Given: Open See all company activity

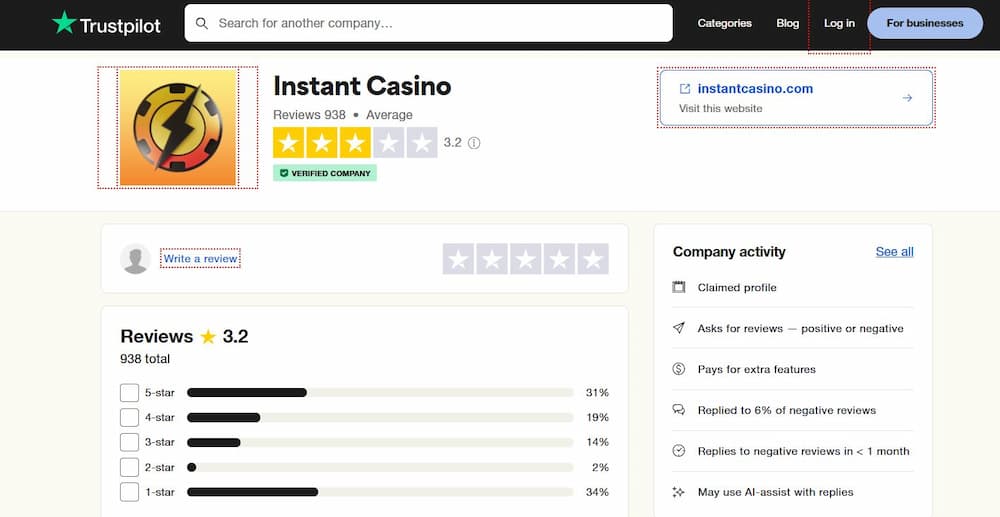Looking at the screenshot, I should point(894,251).
